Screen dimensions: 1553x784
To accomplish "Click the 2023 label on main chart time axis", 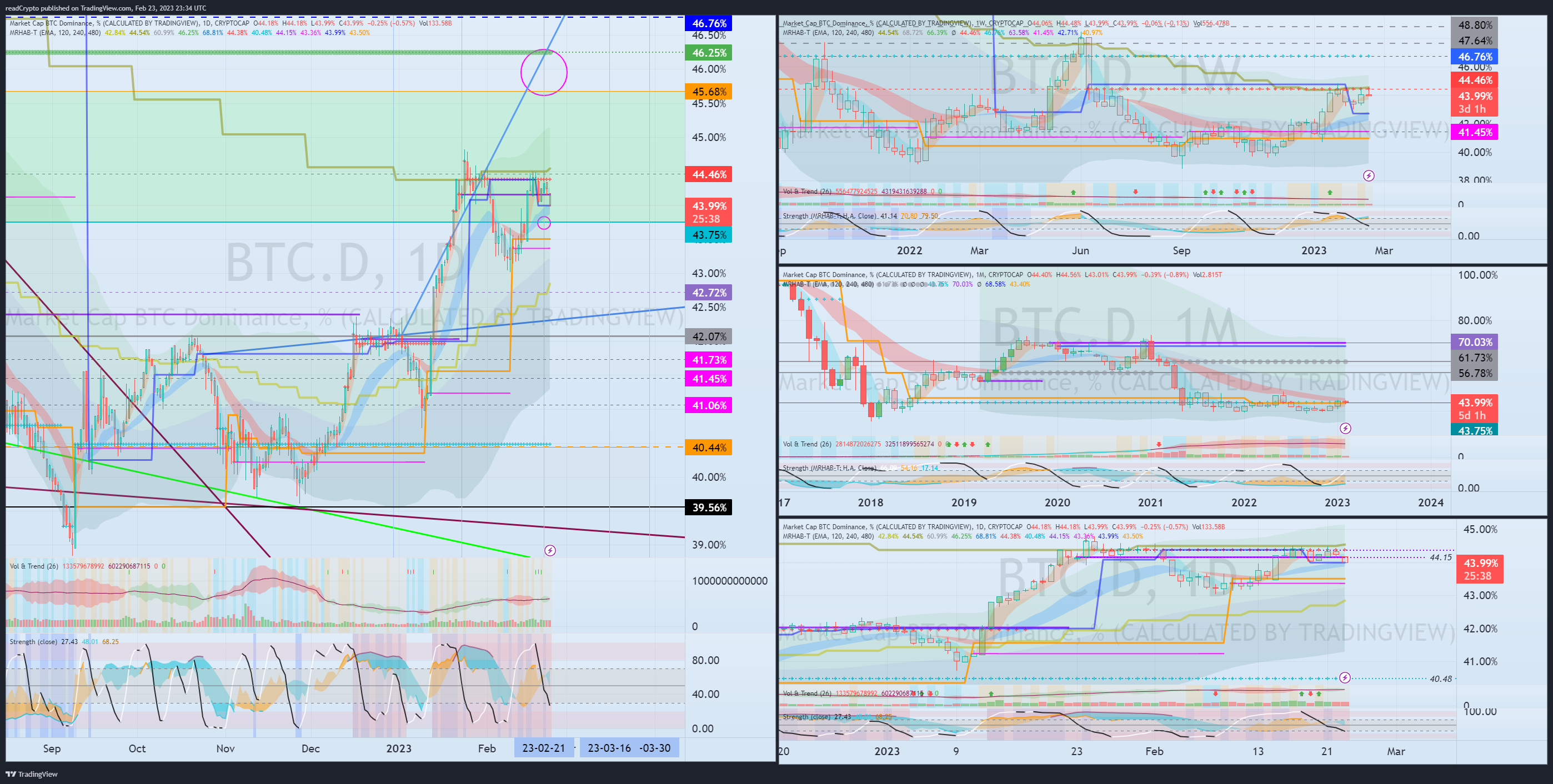I will pyautogui.click(x=398, y=748).
